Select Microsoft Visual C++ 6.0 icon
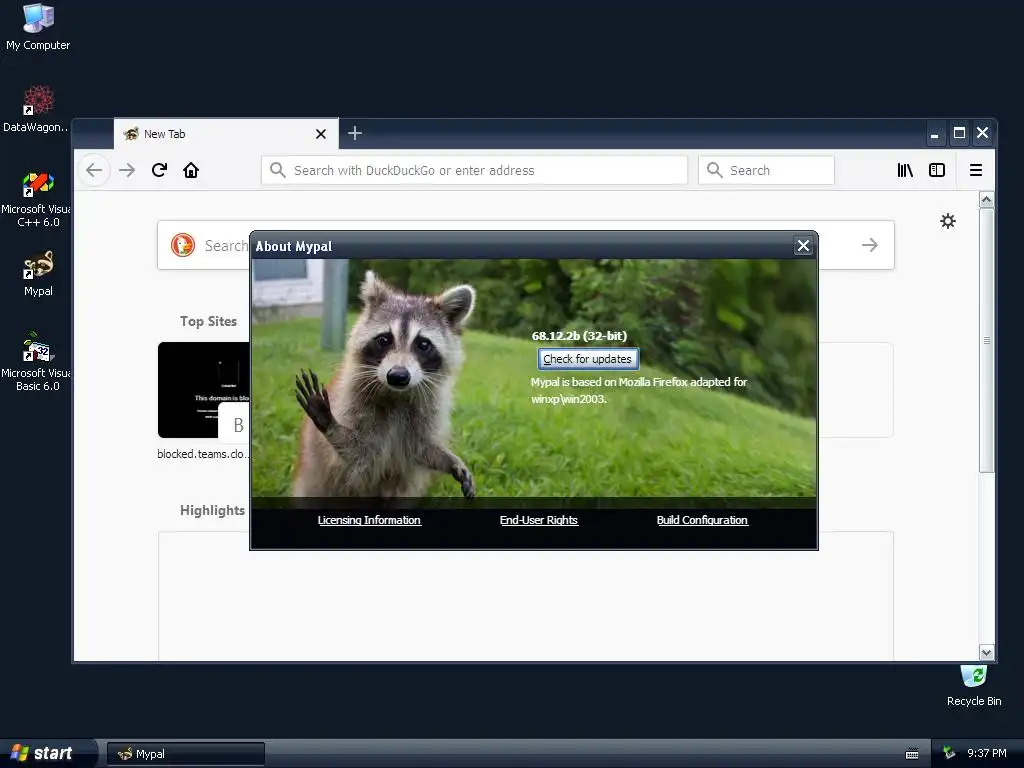This screenshot has height=768, width=1024. click(37, 200)
